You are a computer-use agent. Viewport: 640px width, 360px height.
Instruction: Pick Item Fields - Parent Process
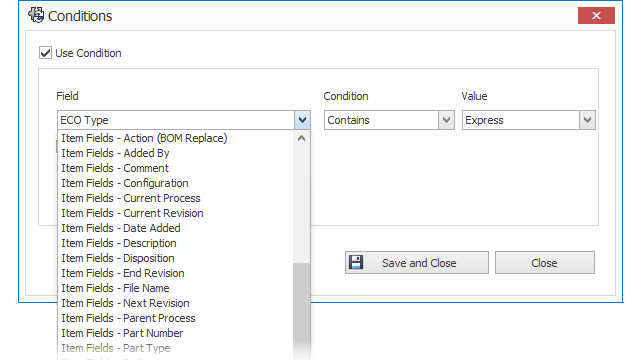pyautogui.click(x=176, y=318)
